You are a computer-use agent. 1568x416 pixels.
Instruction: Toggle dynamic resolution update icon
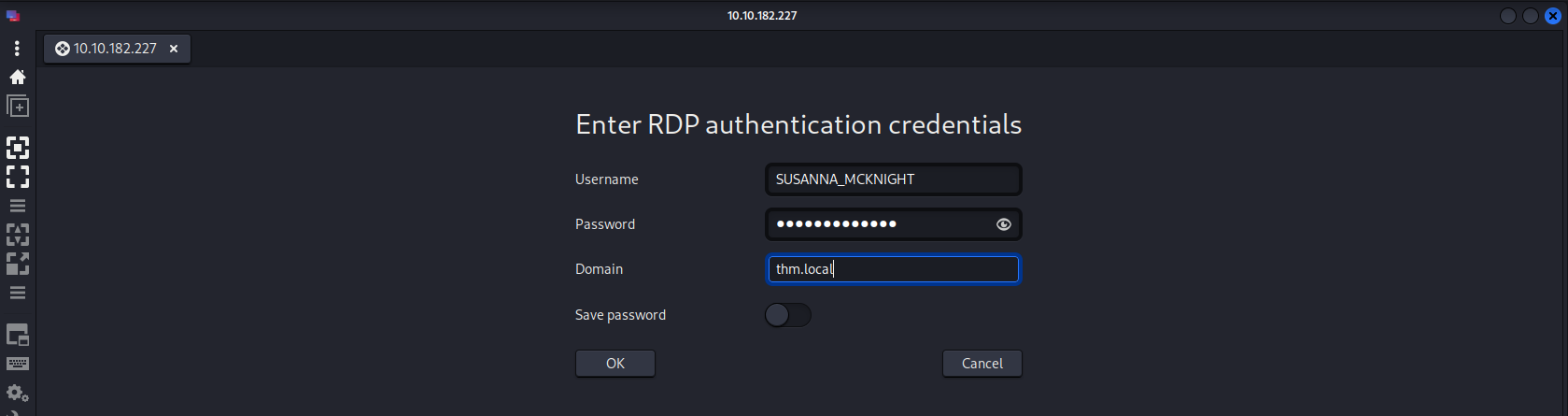click(x=18, y=235)
